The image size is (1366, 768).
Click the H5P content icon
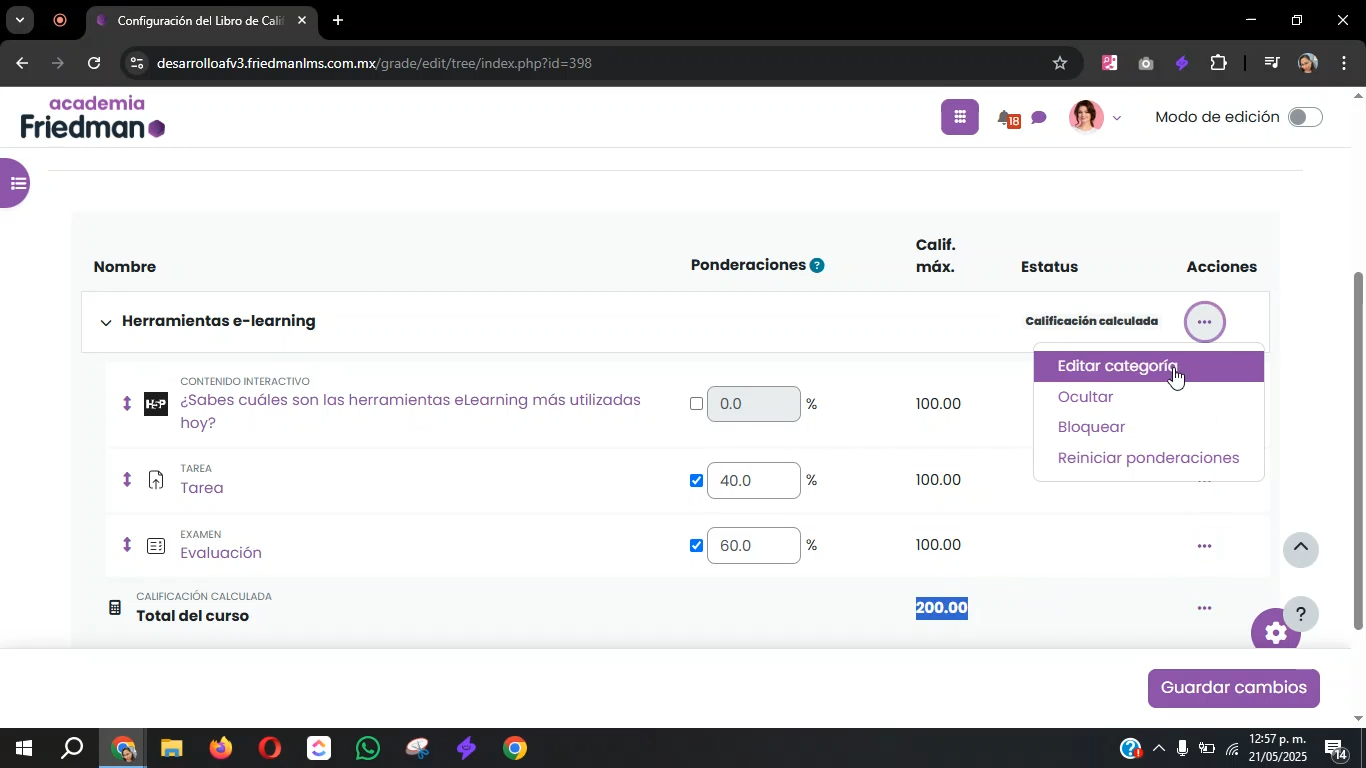(156, 404)
